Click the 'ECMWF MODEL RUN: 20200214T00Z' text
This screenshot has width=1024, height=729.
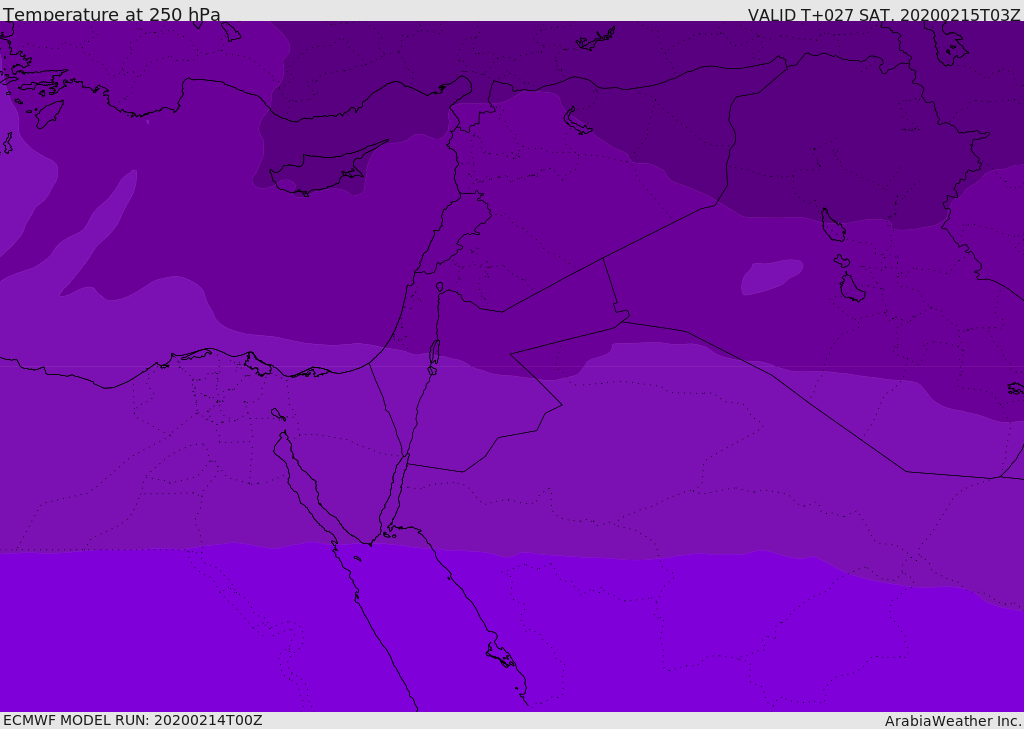(x=133, y=720)
